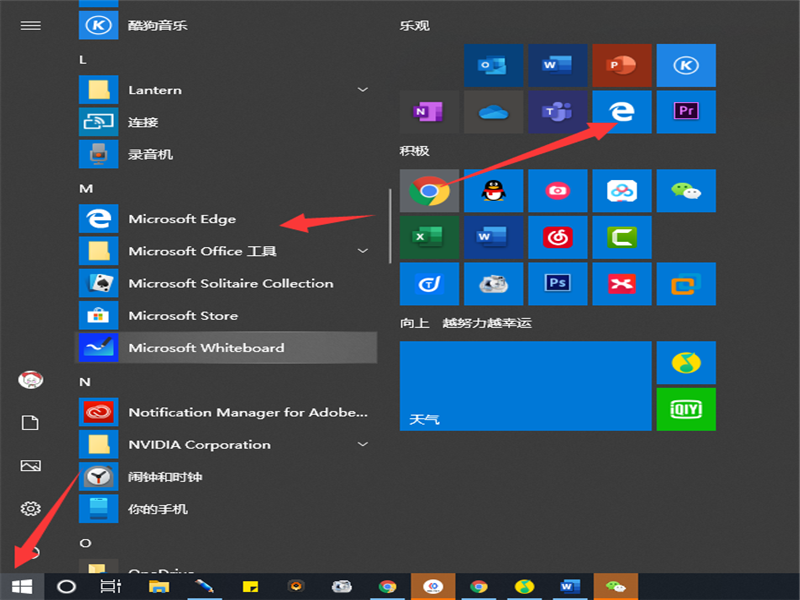
Task: Open the Photoshop tile
Action: 558,283
